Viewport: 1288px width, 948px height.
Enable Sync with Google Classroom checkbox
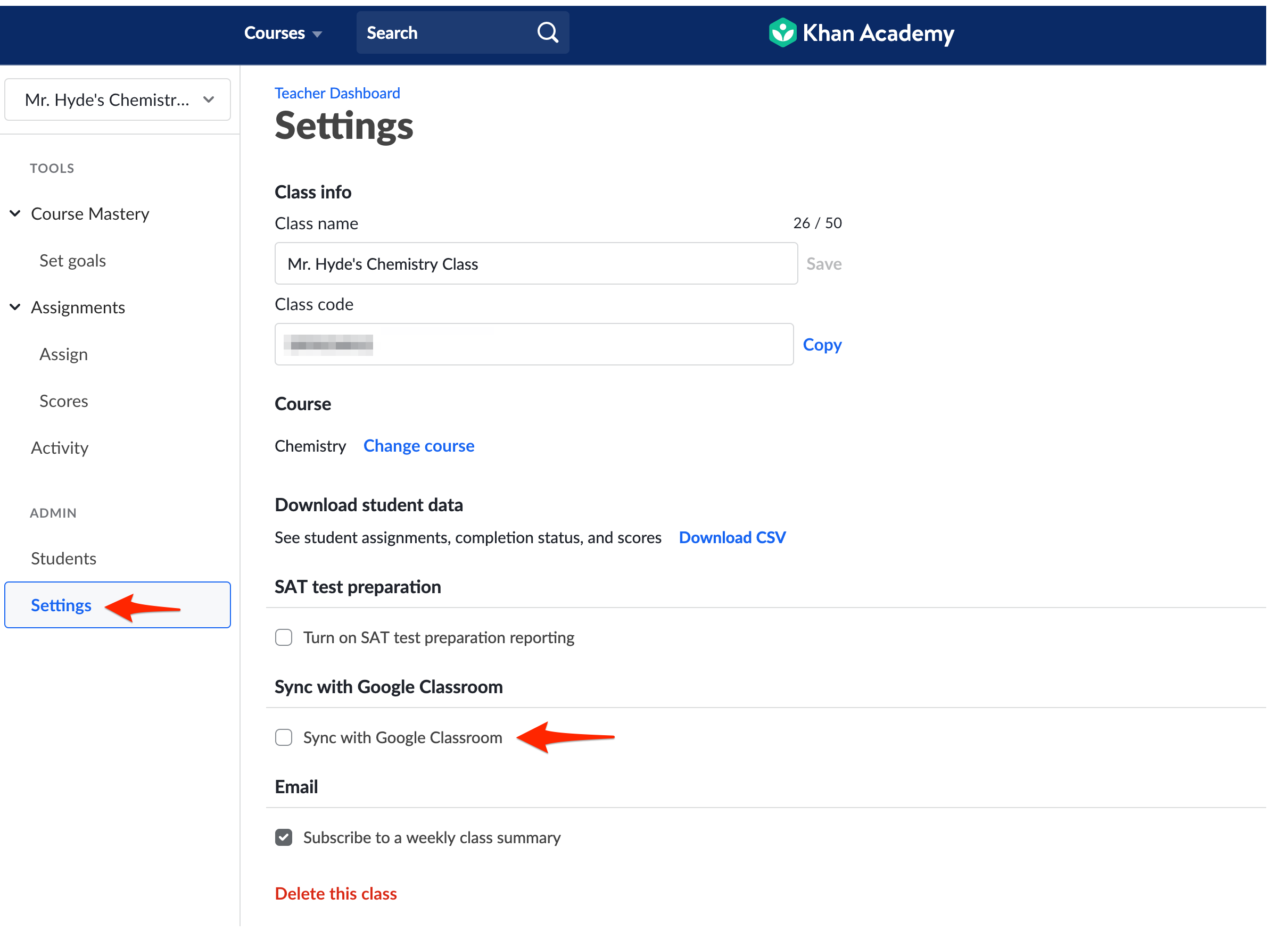(284, 737)
